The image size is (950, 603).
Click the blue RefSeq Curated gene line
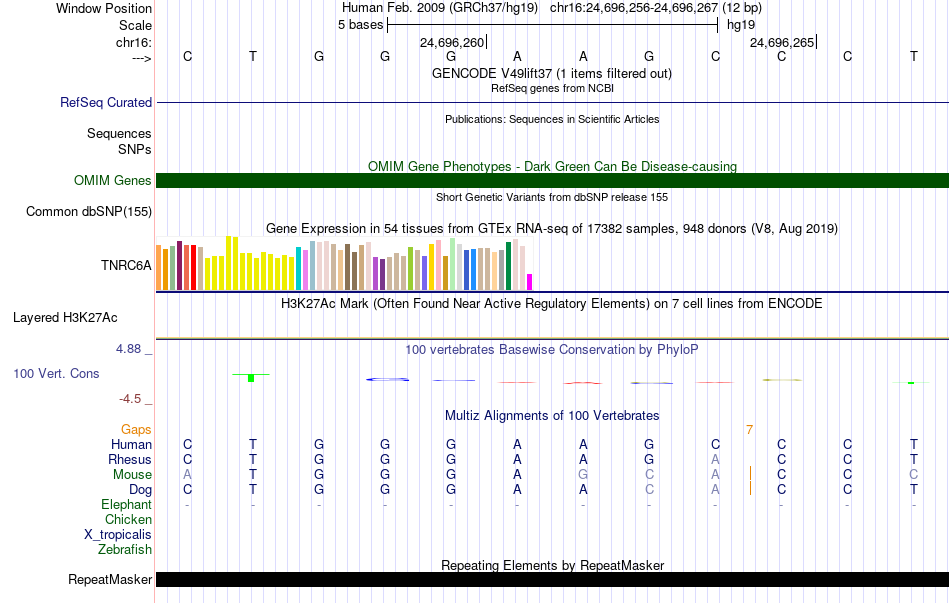point(552,102)
